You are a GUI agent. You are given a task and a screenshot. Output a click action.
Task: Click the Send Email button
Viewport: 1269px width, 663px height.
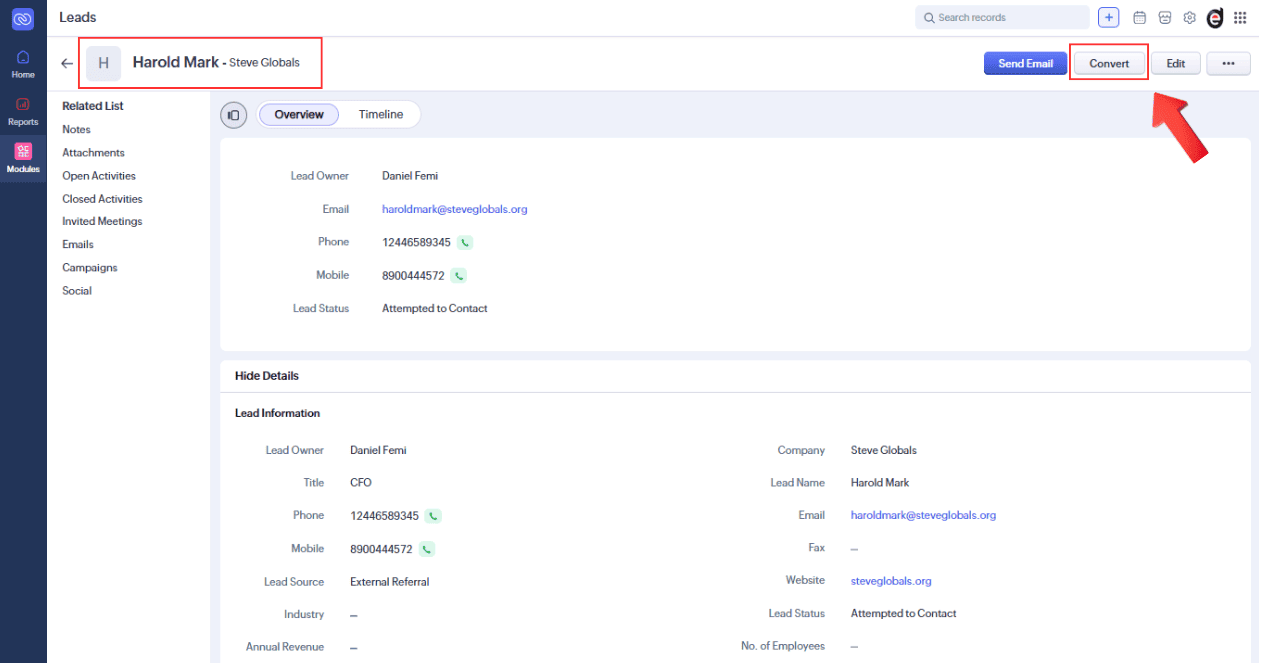[1025, 62]
